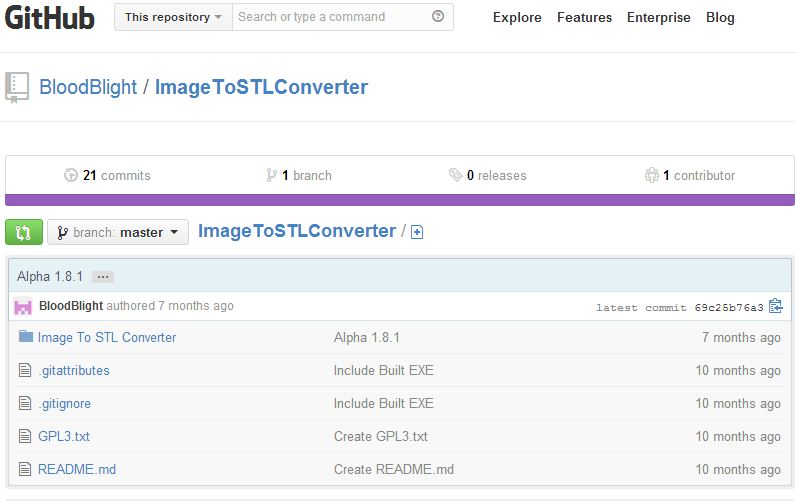This screenshot has width=796, height=501.
Task: Click the README.md file icon
Action: (x=25, y=469)
